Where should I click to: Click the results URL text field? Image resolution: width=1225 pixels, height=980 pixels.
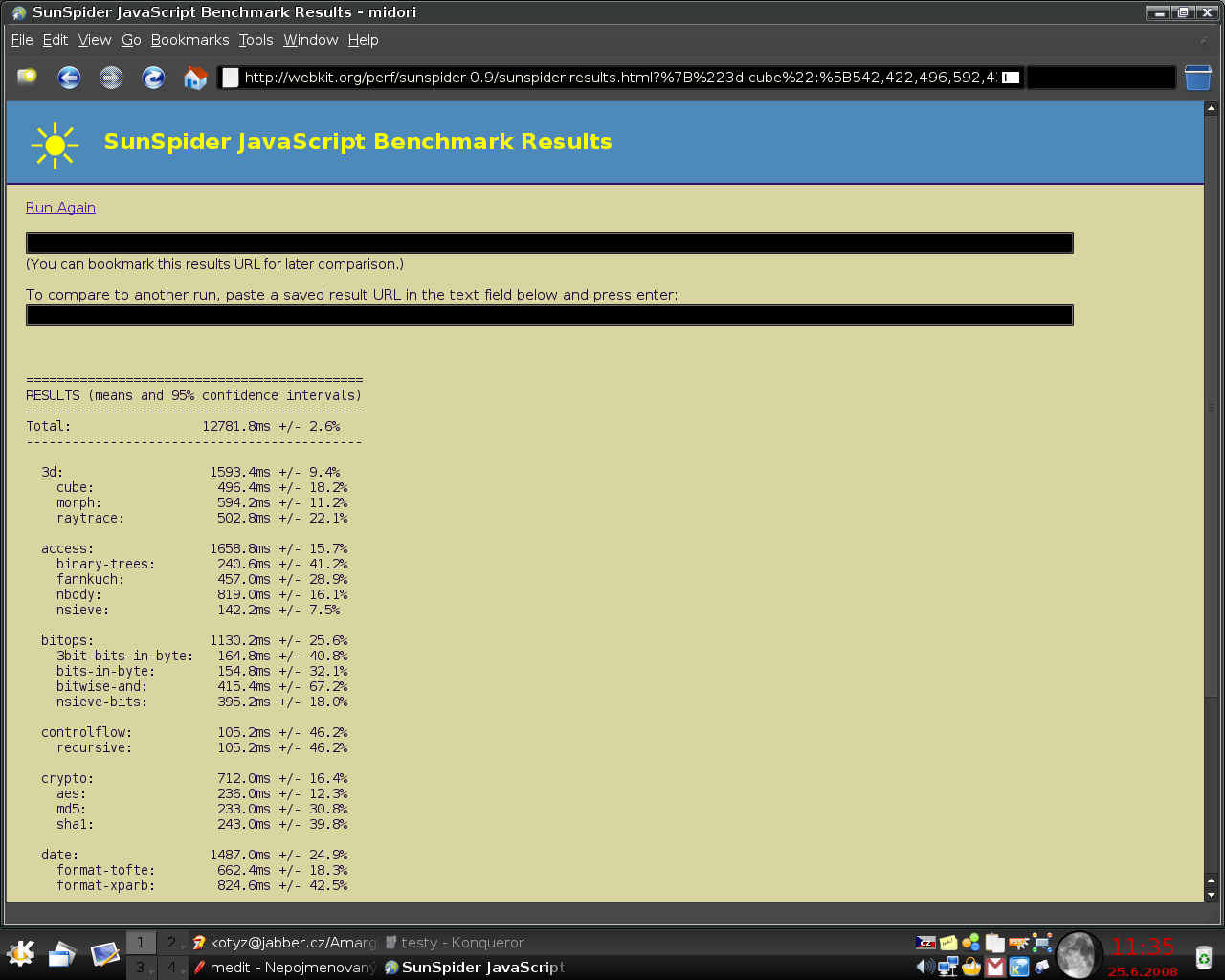point(549,243)
